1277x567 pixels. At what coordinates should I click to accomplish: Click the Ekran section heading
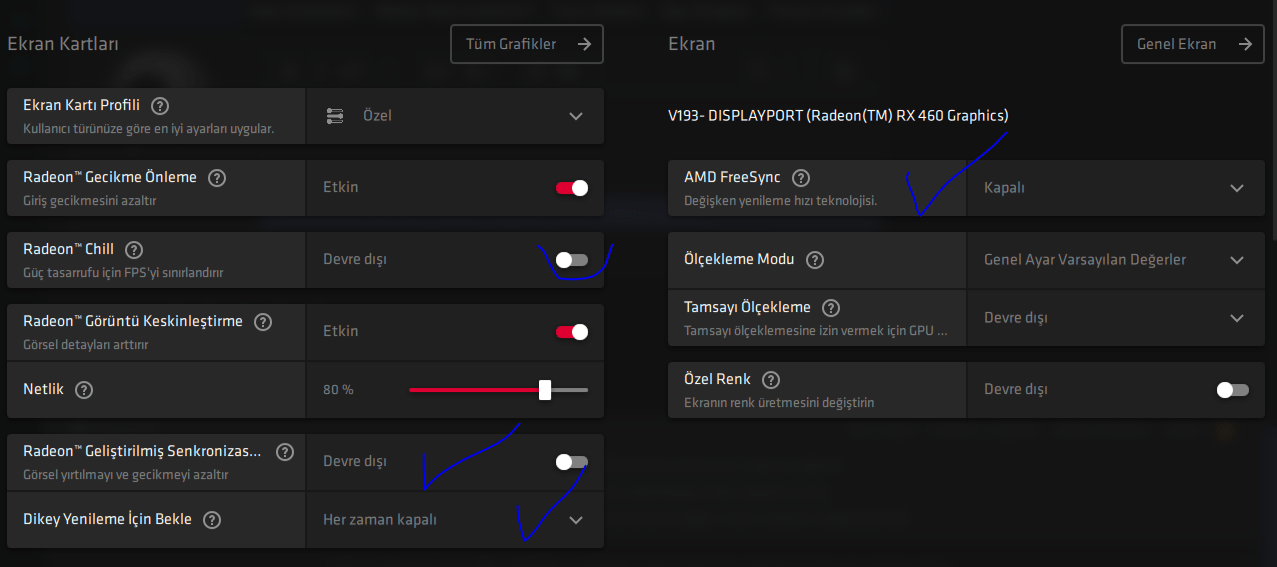692,44
